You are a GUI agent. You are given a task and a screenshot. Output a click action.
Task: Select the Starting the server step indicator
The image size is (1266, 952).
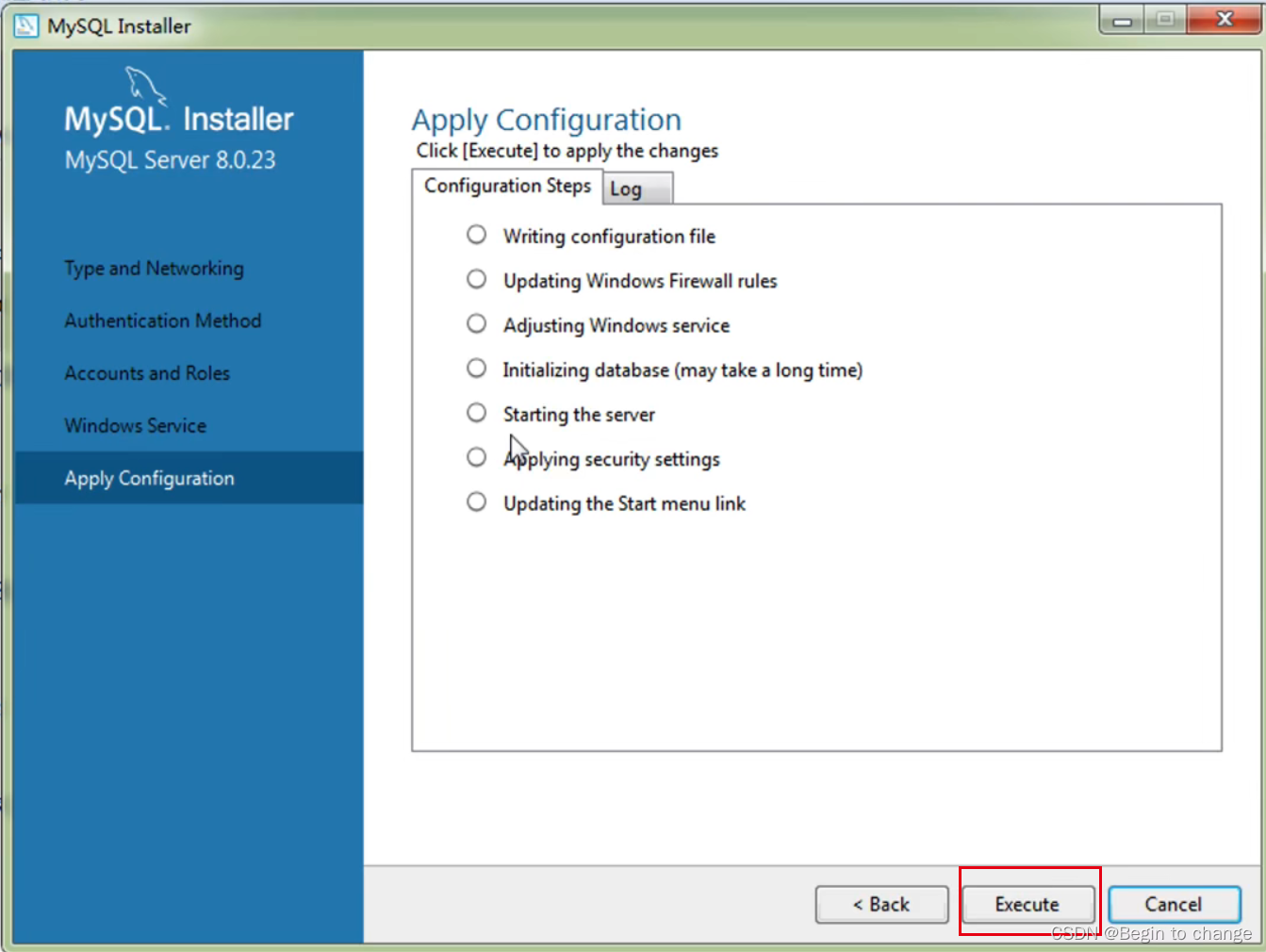click(477, 412)
